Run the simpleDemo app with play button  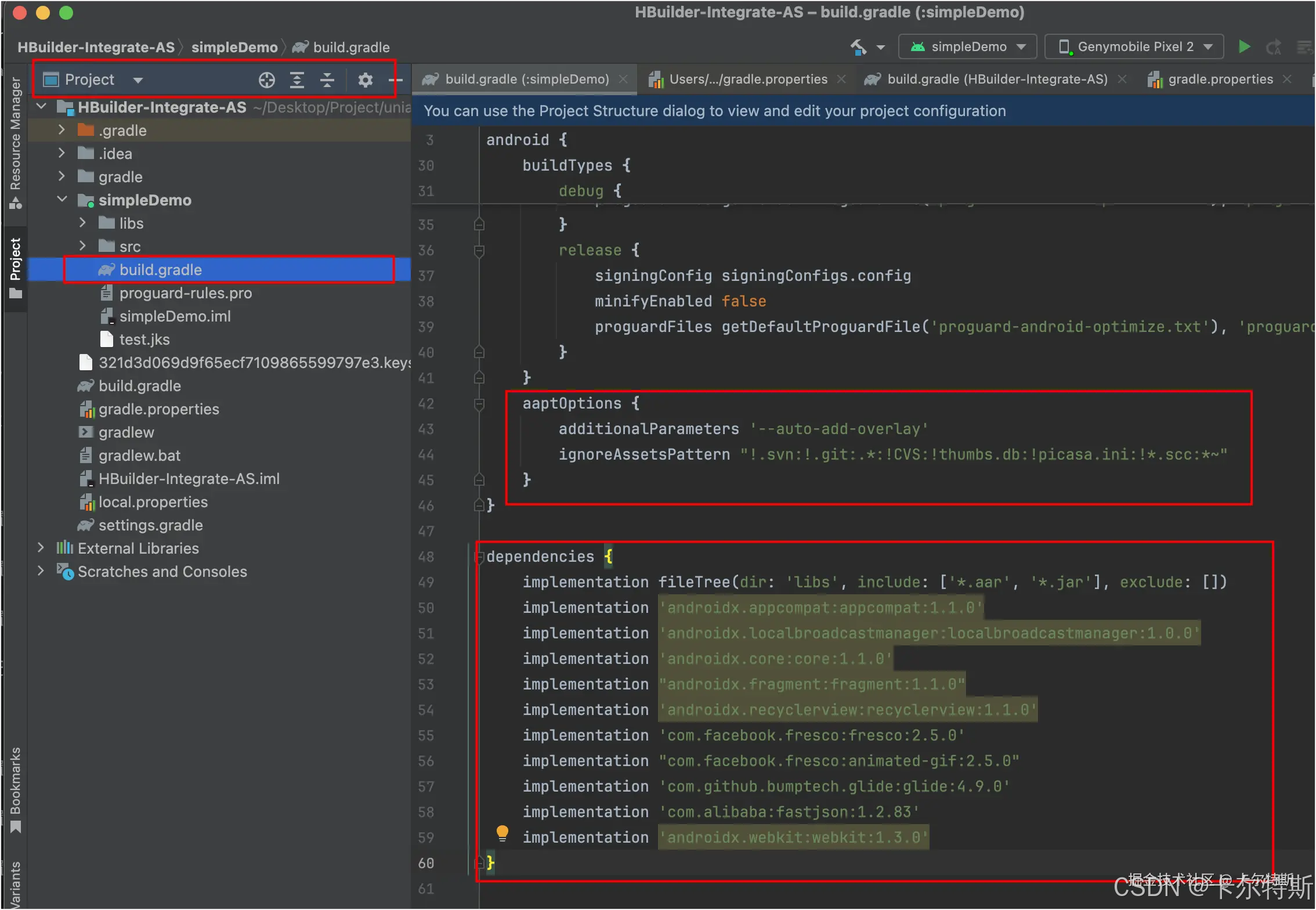1243,47
